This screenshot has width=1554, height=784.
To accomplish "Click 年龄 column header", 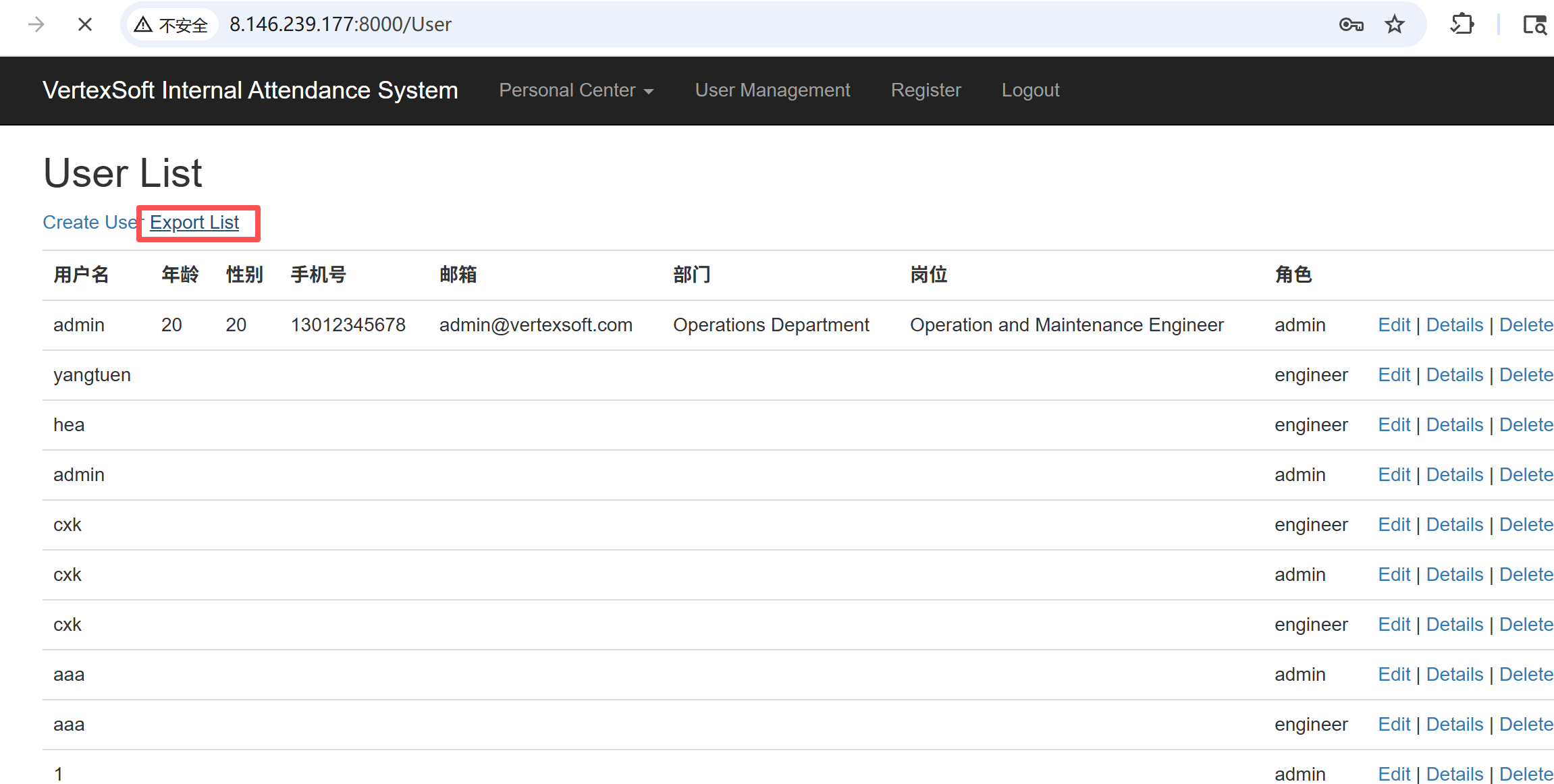I will coord(180,275).
